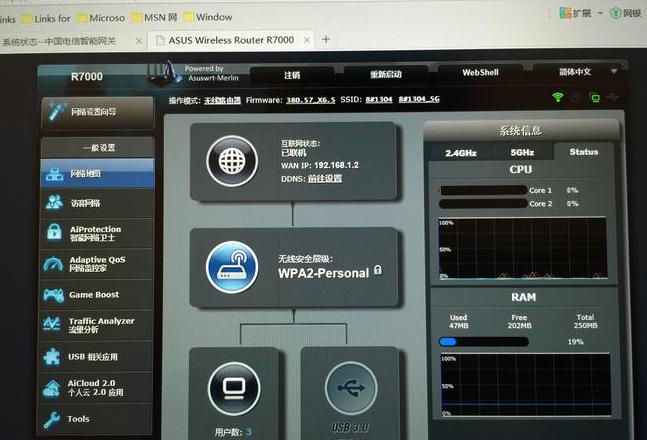This screenshot has width=647, height=440.
Task: Click the operation mode wireless router link
Action: pos(222,100)
